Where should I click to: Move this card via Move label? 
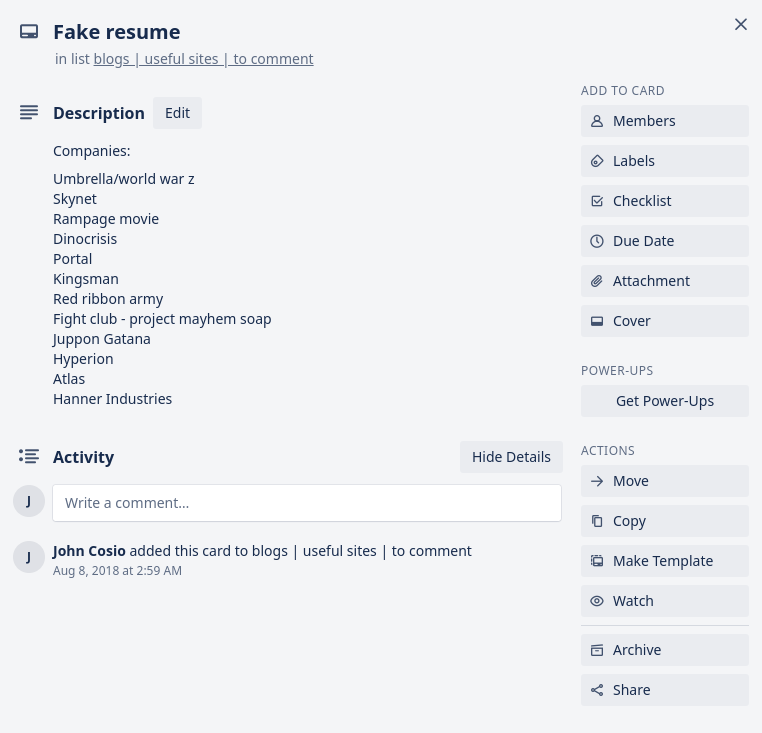point(631,481)
